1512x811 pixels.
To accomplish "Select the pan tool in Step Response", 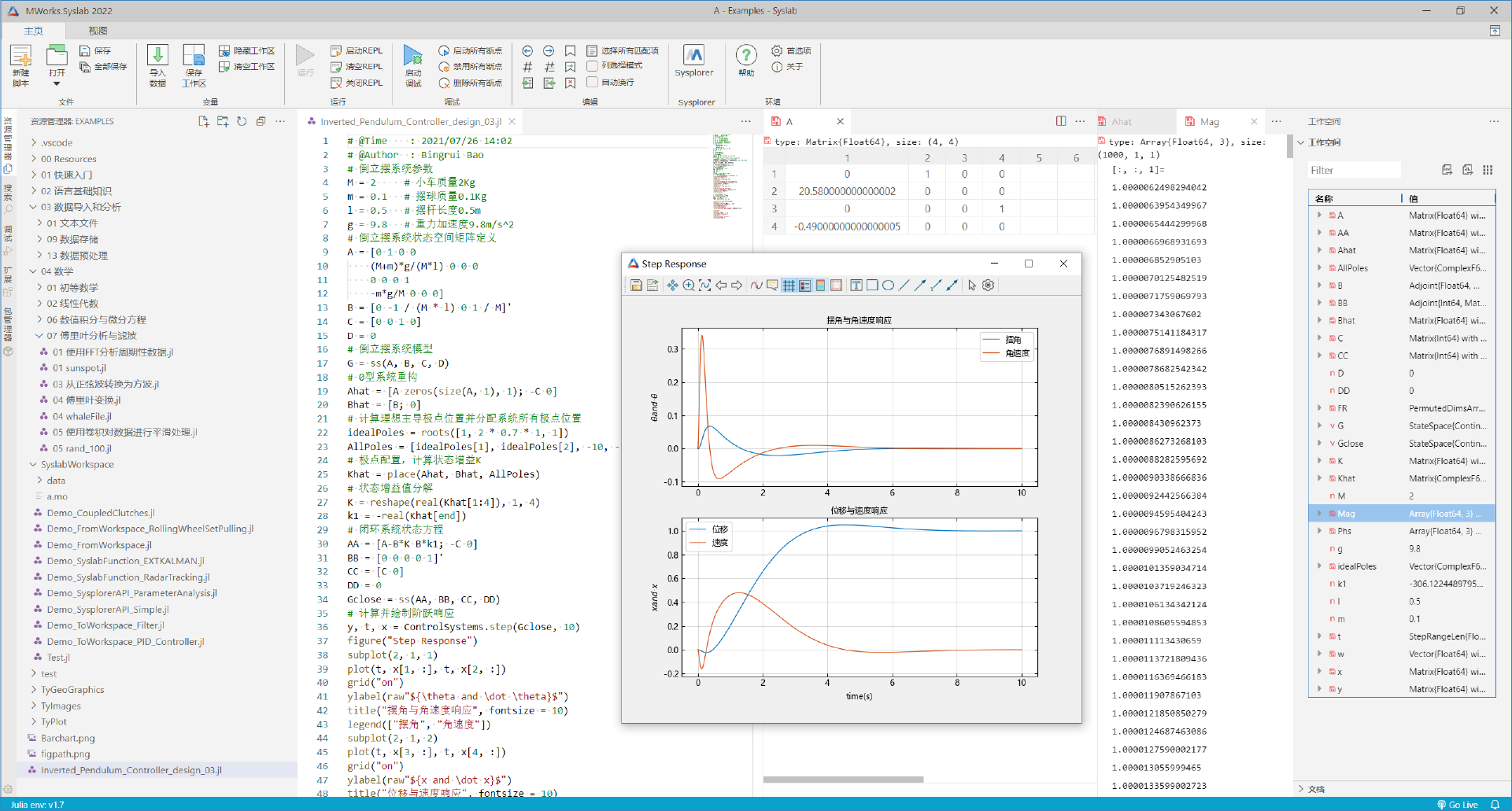I will pyautogui.click(x=672, y=286).
